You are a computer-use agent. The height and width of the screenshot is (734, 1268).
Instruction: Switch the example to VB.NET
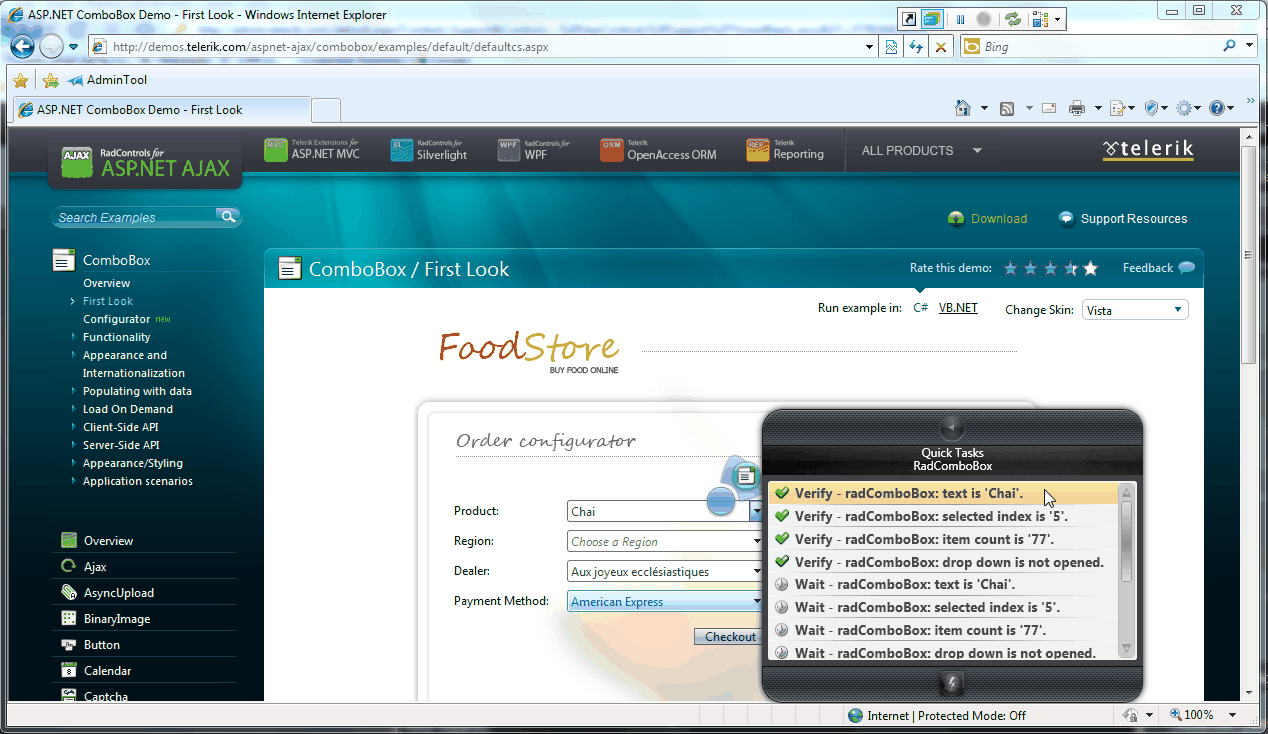(x=958, y=308)
